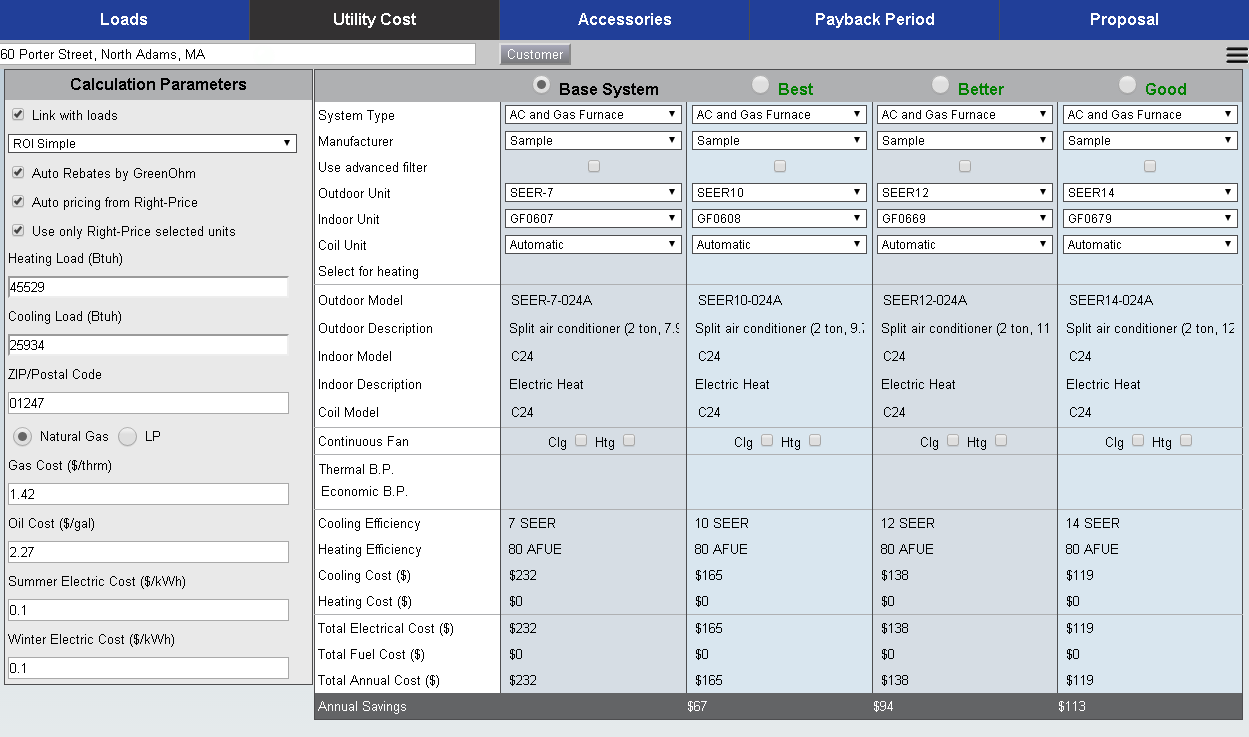
Task: Open the Best column GF0608 indoor unit dropdown
Action: point(779,219)
